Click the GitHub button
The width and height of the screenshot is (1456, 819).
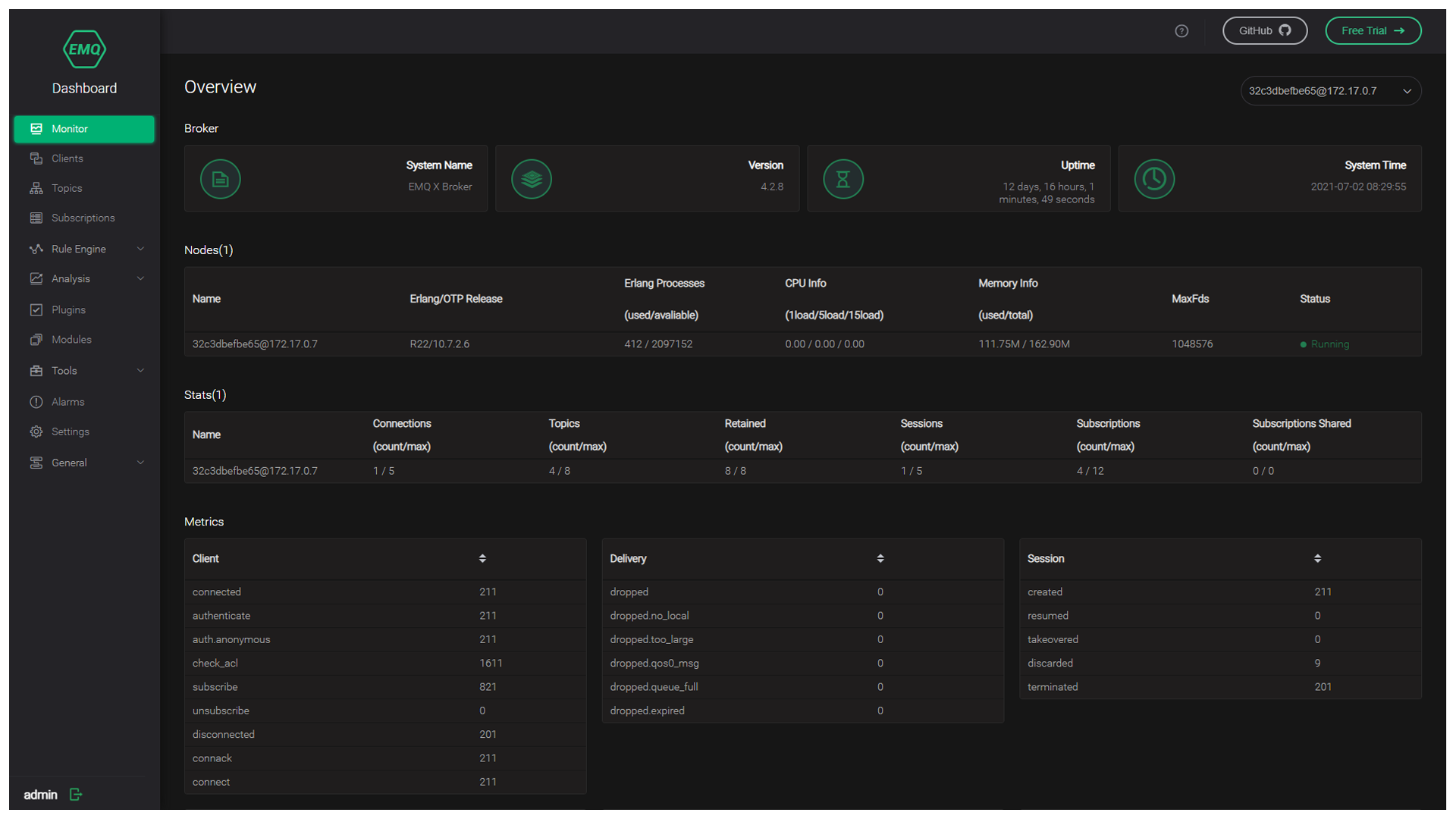tap(1264, 31)
